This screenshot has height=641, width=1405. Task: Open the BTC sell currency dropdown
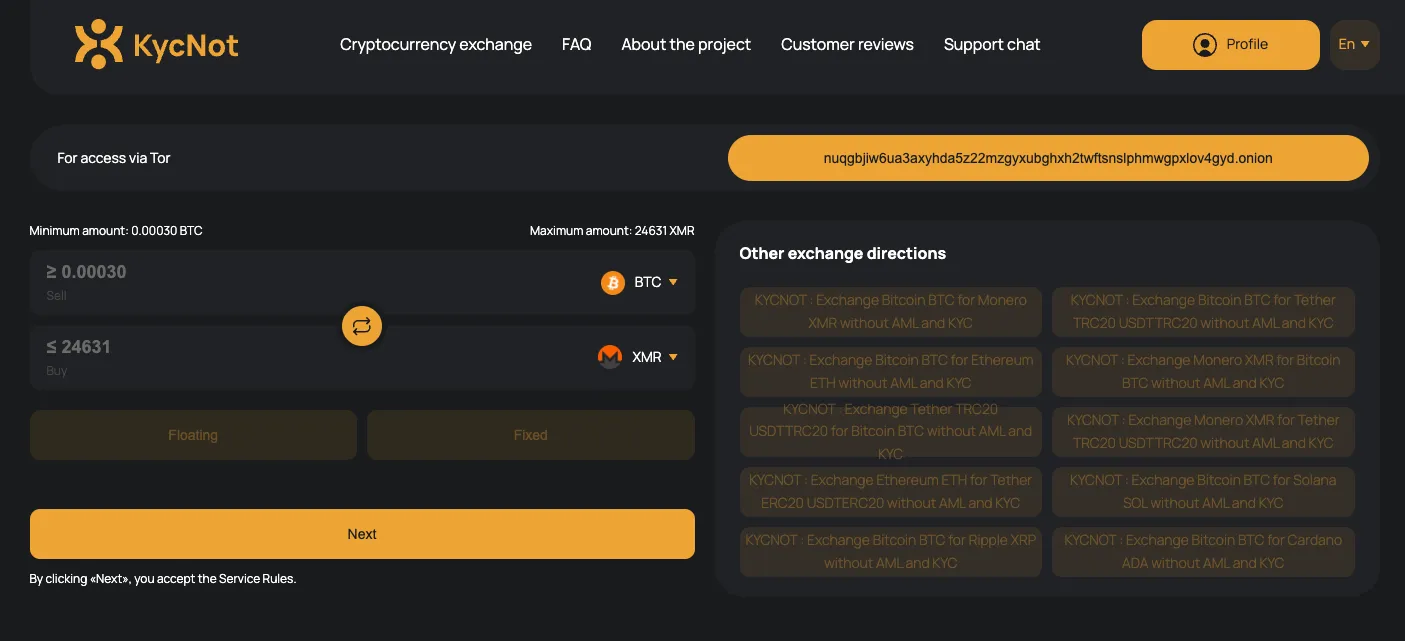[x=640, y=283]
